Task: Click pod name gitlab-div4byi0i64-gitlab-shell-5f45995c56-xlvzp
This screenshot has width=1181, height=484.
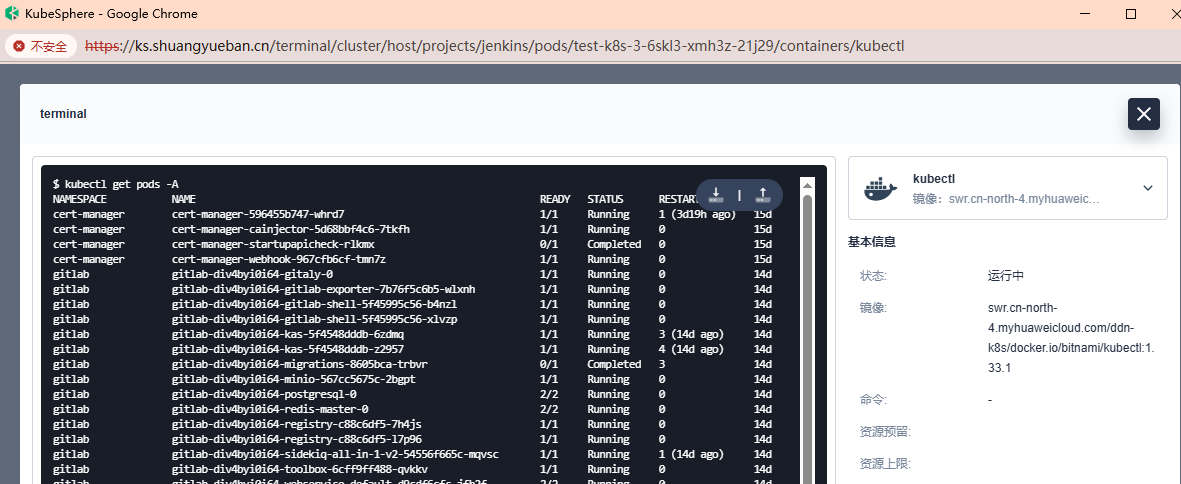Action: tap(315, 319)
